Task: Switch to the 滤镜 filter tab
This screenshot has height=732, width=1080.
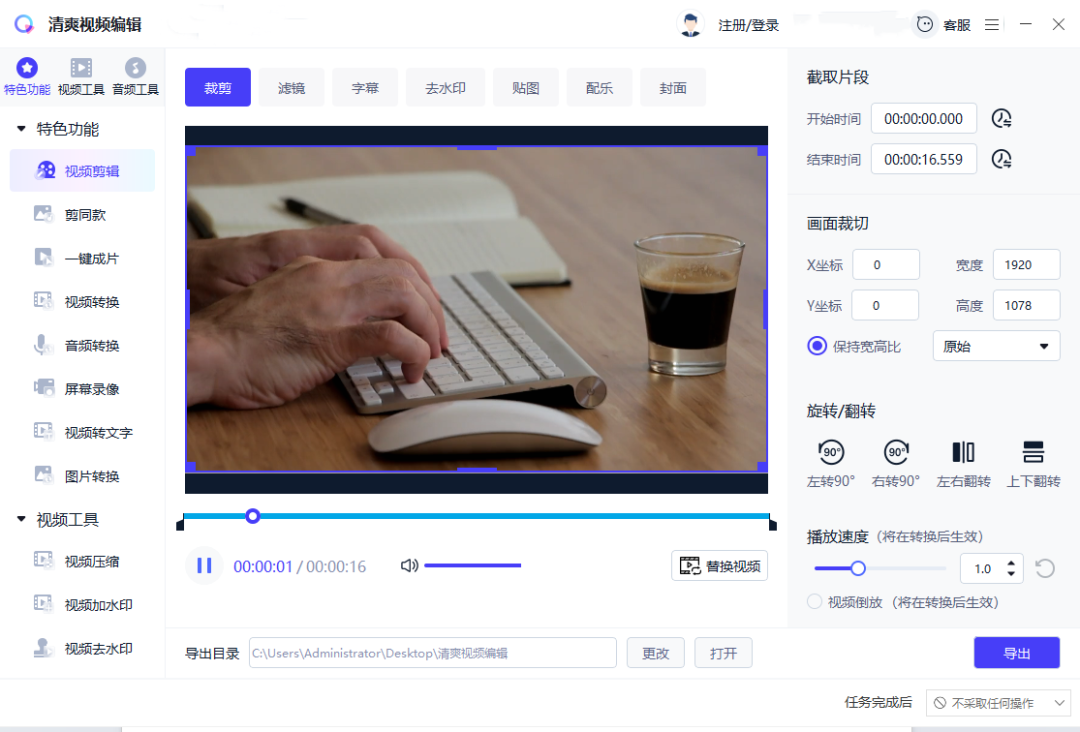Action: click(291, 87)
